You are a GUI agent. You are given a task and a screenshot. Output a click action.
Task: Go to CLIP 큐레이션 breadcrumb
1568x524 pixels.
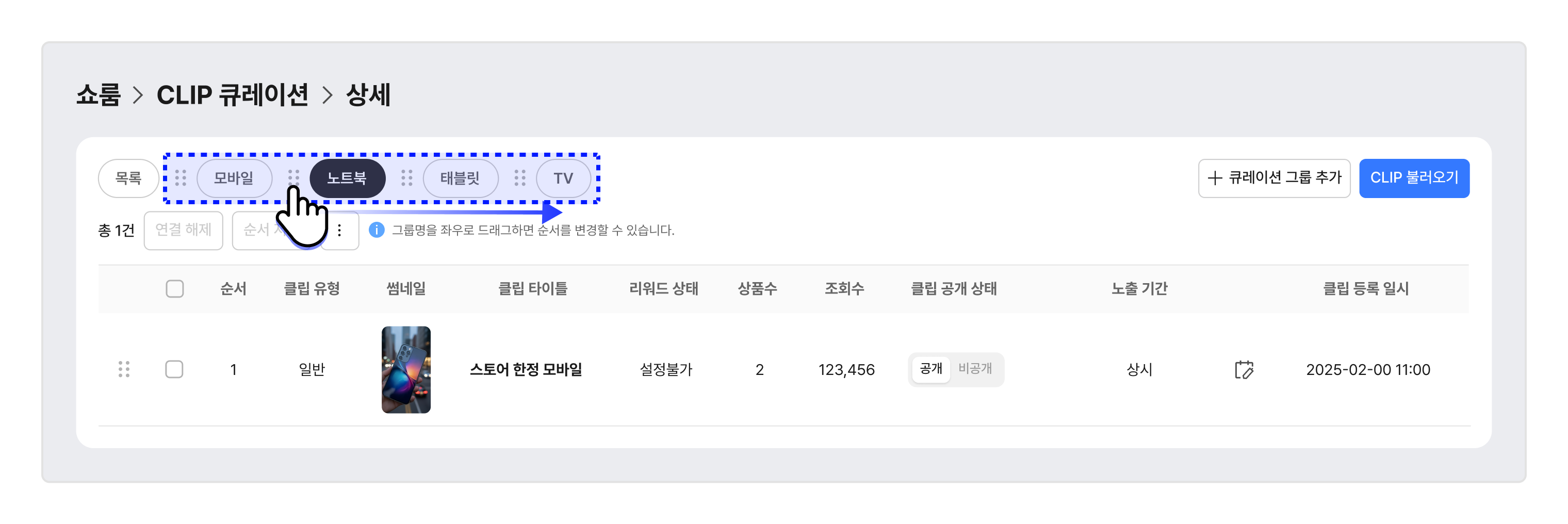click(x=233, y=95)
